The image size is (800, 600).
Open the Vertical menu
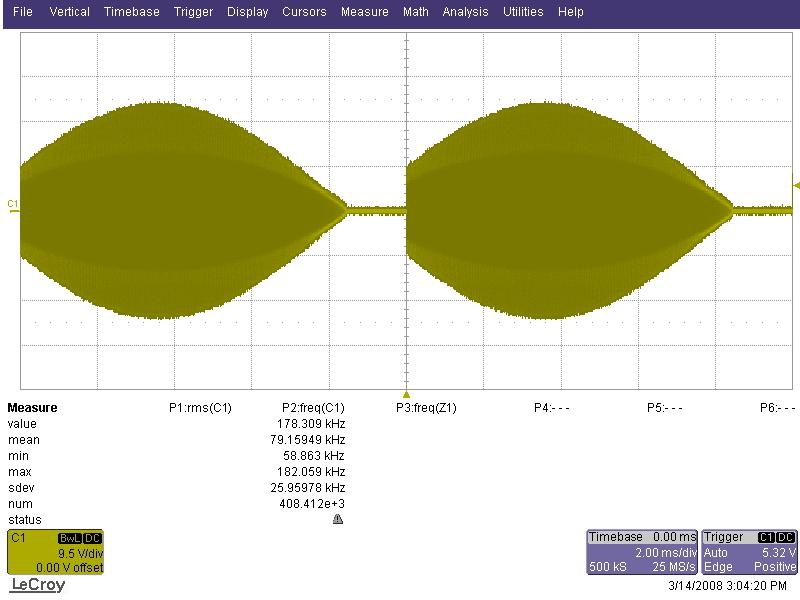(x=69, y=12)
